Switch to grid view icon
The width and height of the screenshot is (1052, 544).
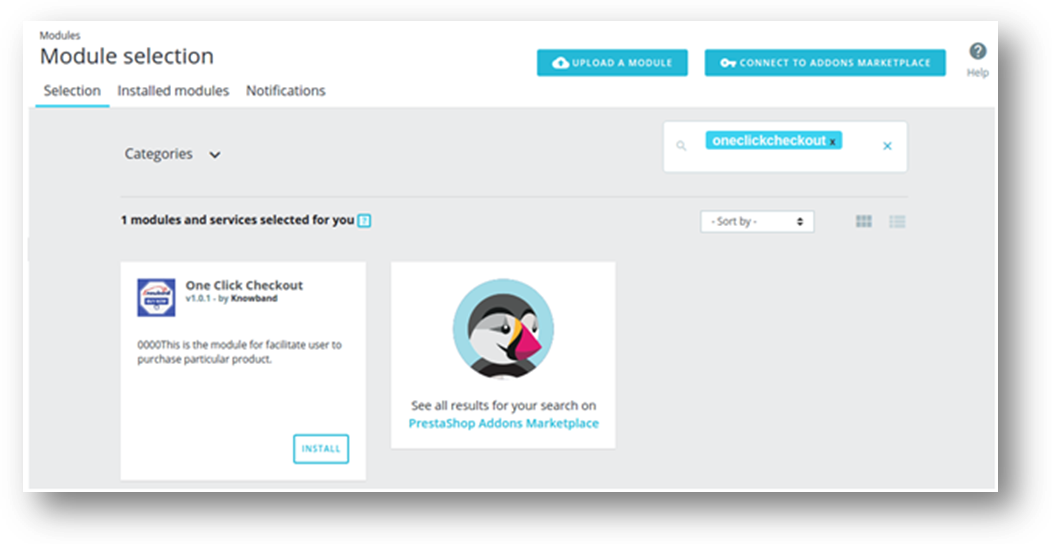pyautogui.click(x=863, y=221)
